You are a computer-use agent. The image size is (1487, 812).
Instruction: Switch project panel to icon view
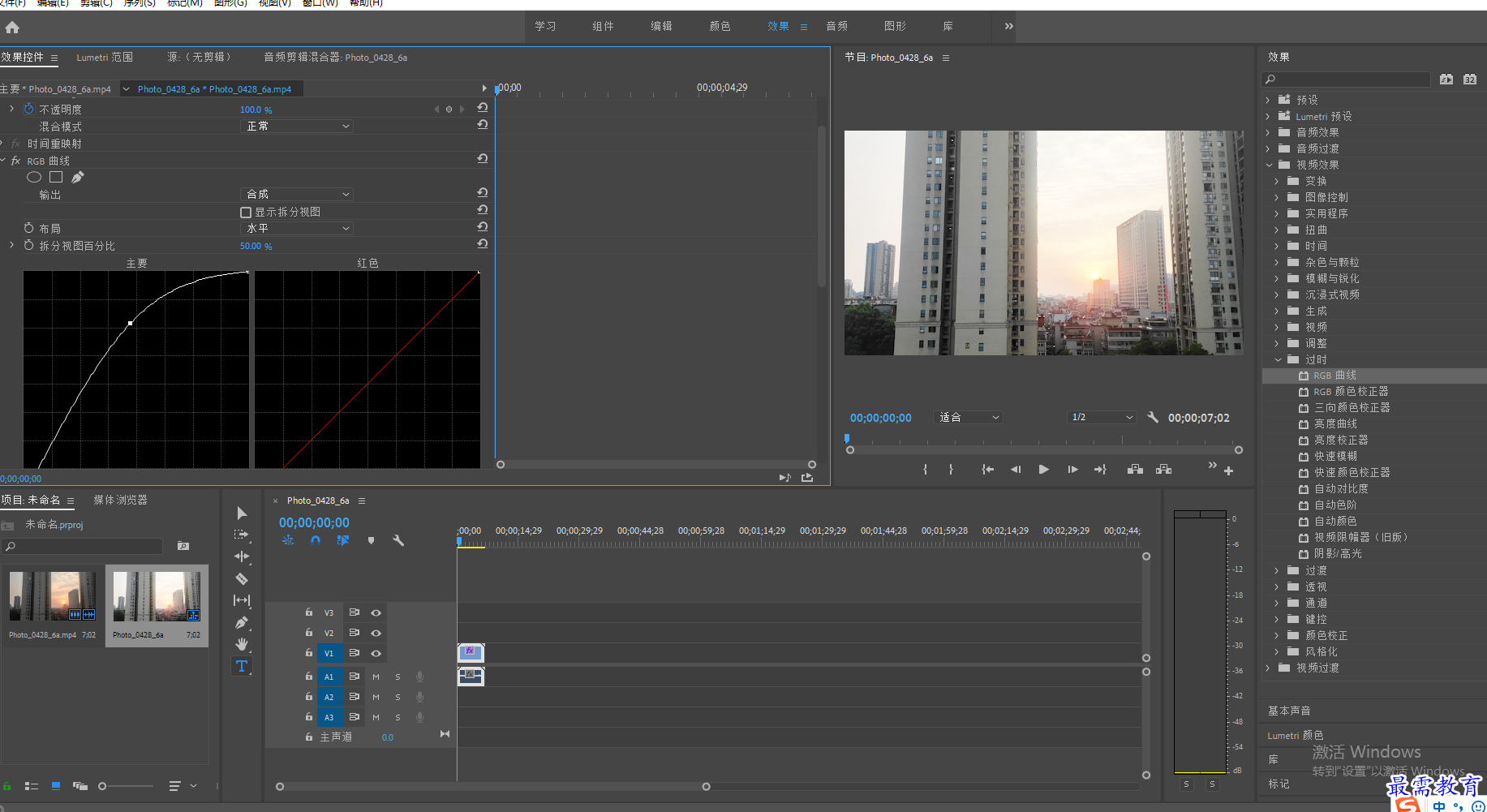coord(56,786)
